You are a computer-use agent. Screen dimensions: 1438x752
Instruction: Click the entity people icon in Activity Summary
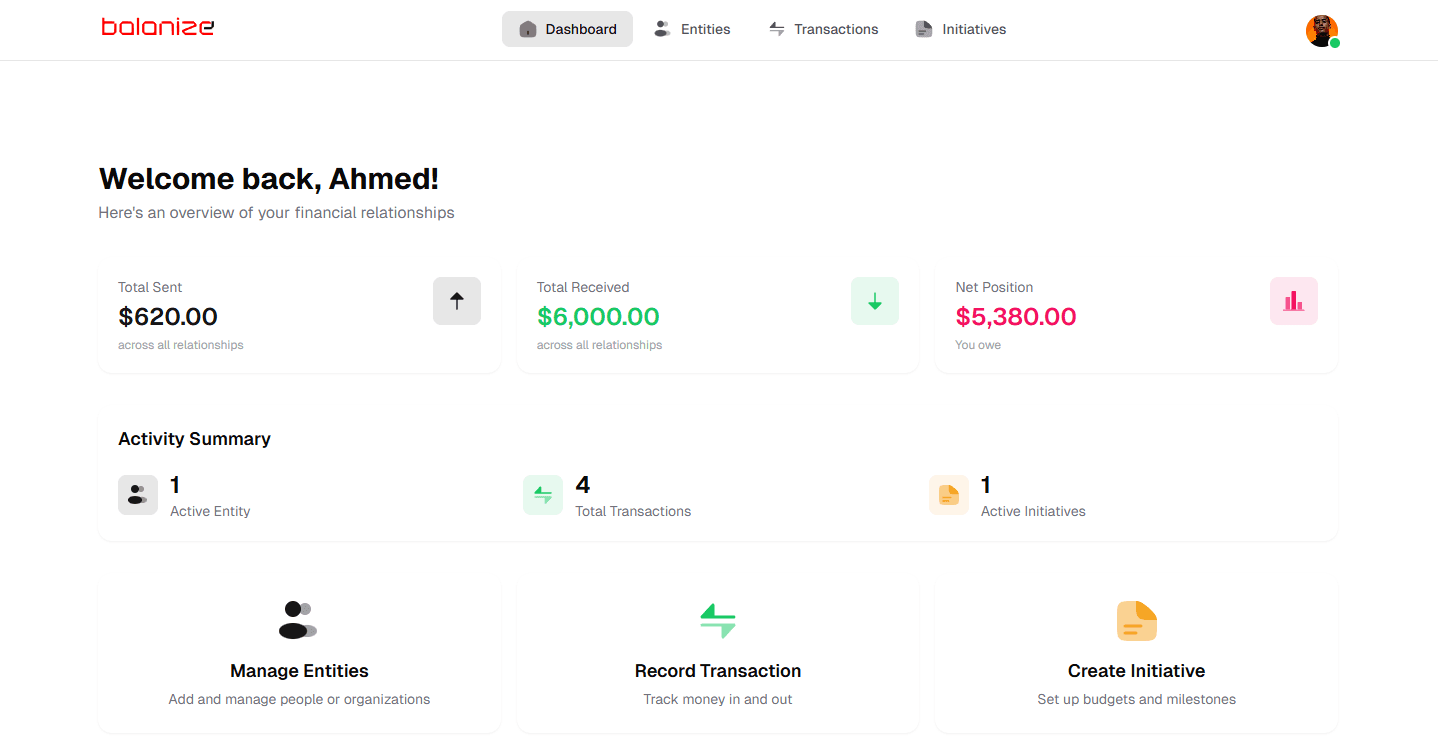pos(138,495)
